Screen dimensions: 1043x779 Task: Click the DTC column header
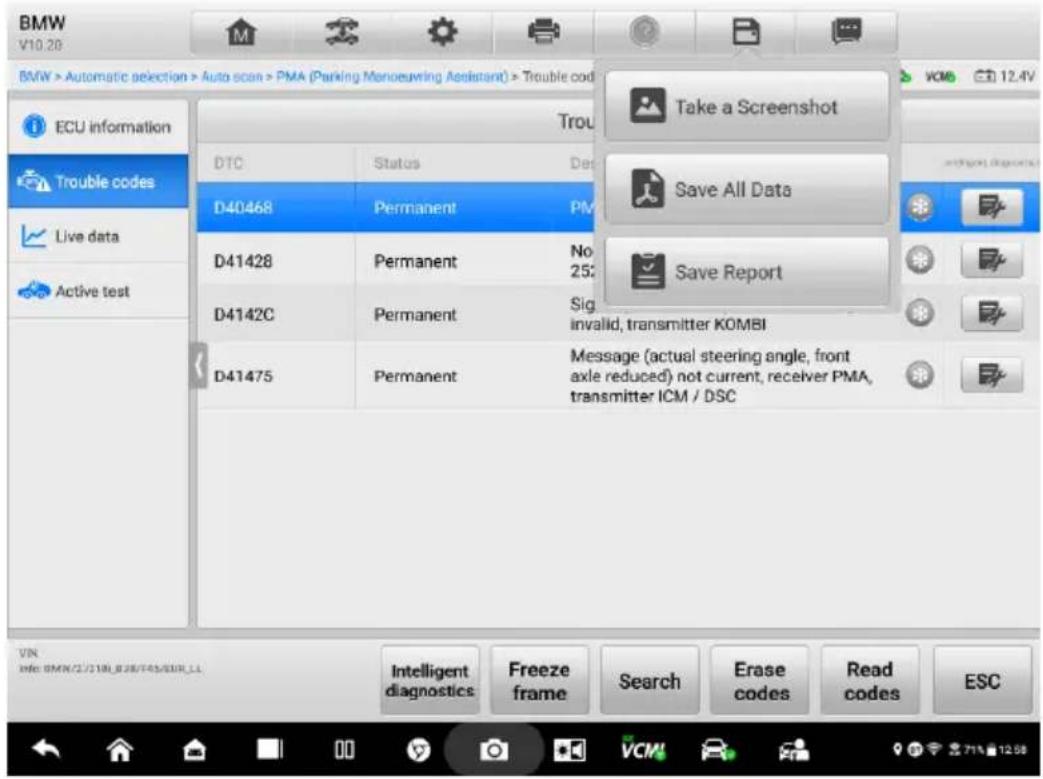coord(228,163)
